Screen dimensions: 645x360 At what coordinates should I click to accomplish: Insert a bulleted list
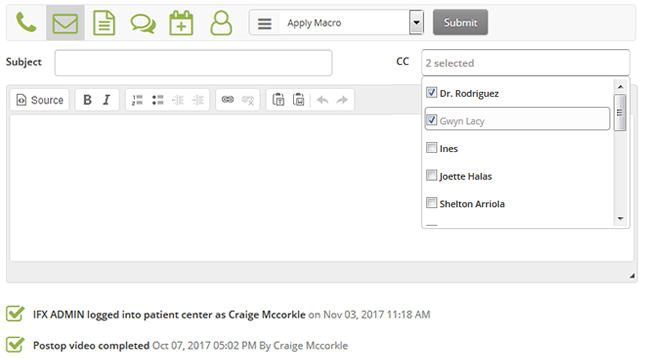[158, 100]
